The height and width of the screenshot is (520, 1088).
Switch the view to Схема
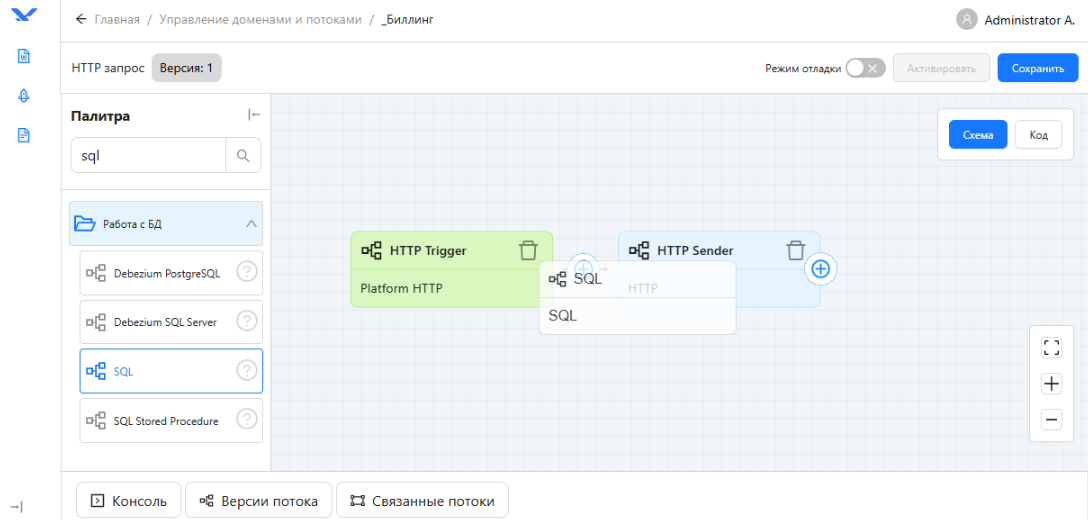[x=977, y=135]
